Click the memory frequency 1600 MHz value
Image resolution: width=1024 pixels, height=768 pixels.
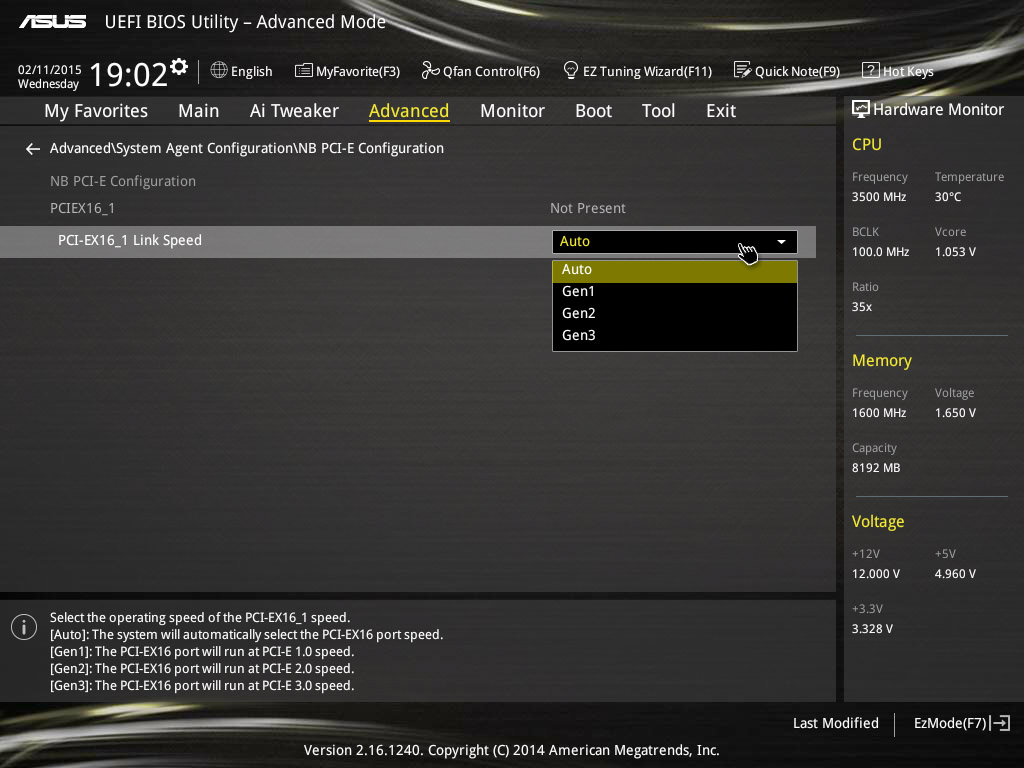click(878, 413)
